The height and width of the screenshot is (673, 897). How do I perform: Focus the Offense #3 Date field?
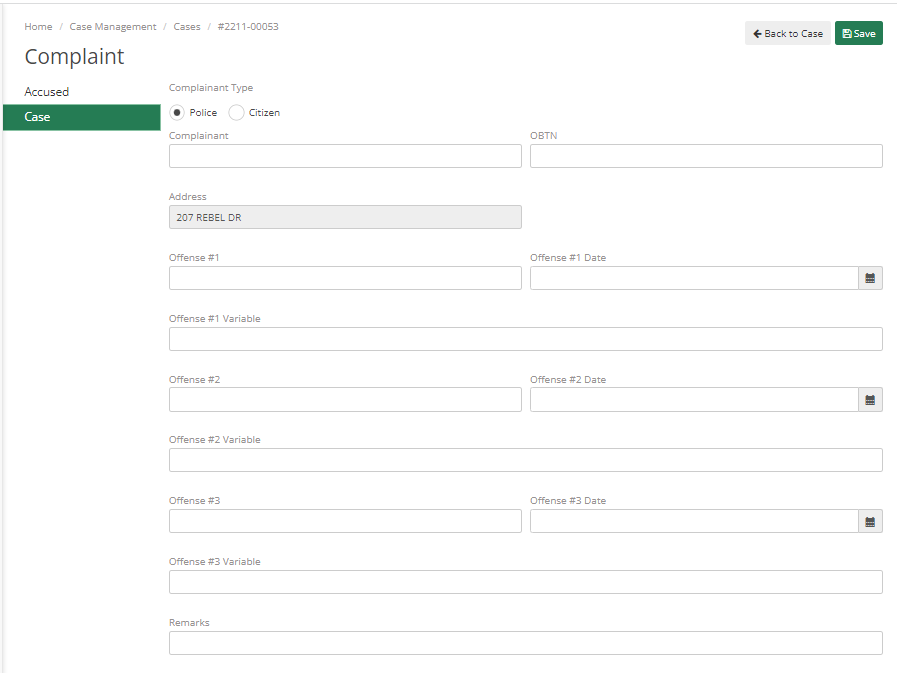coord(694,521)
